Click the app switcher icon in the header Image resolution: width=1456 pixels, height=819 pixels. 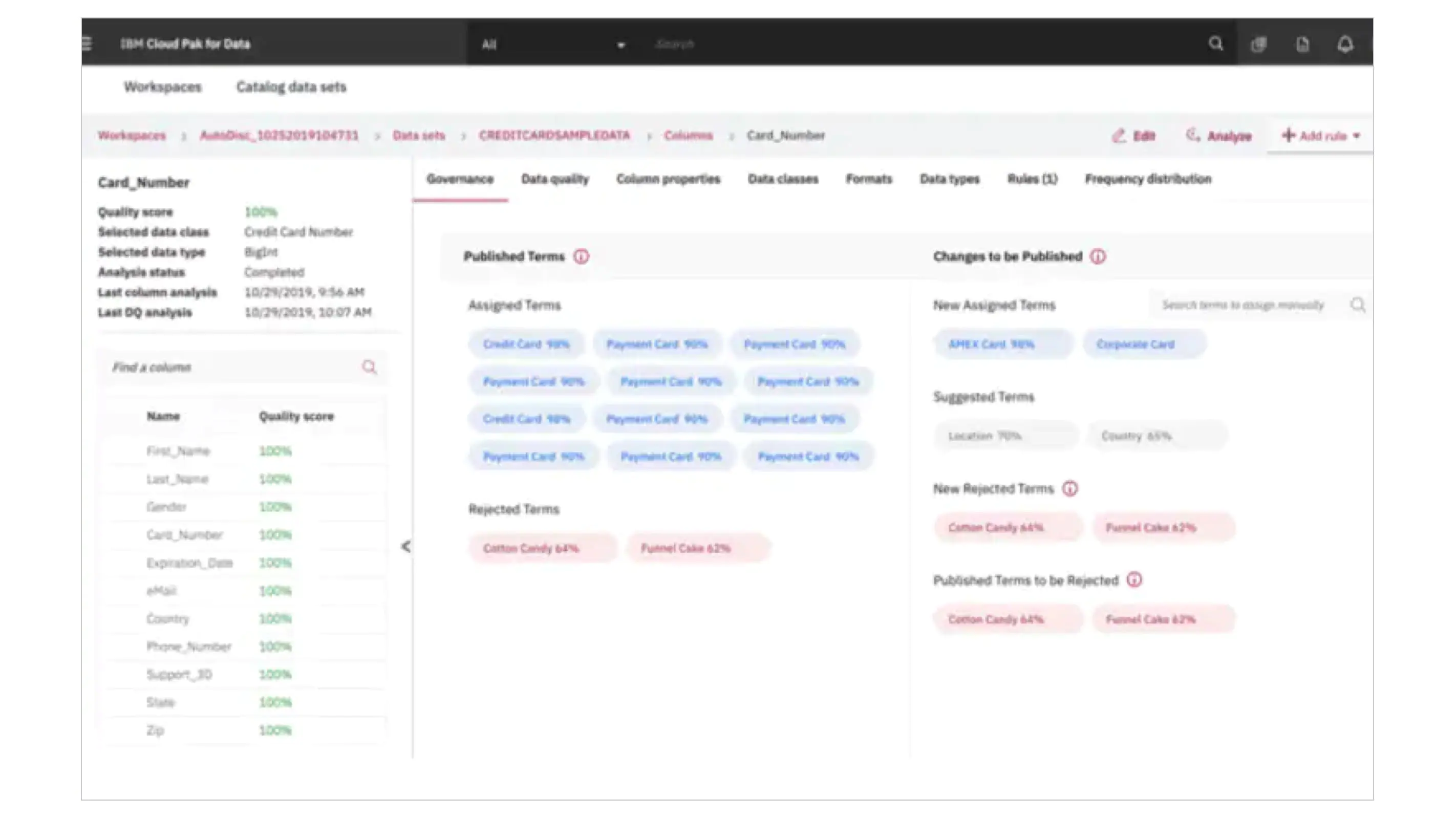click(x=1259, y=44)
